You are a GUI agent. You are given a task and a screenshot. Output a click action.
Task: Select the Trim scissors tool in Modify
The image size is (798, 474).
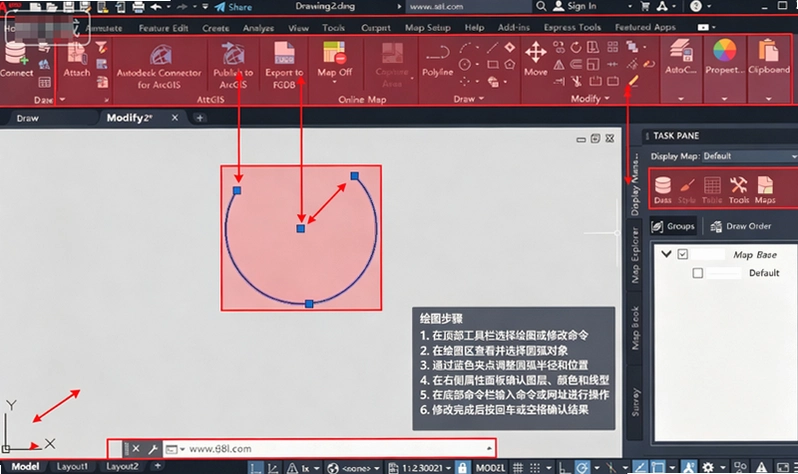click(576, 81)
